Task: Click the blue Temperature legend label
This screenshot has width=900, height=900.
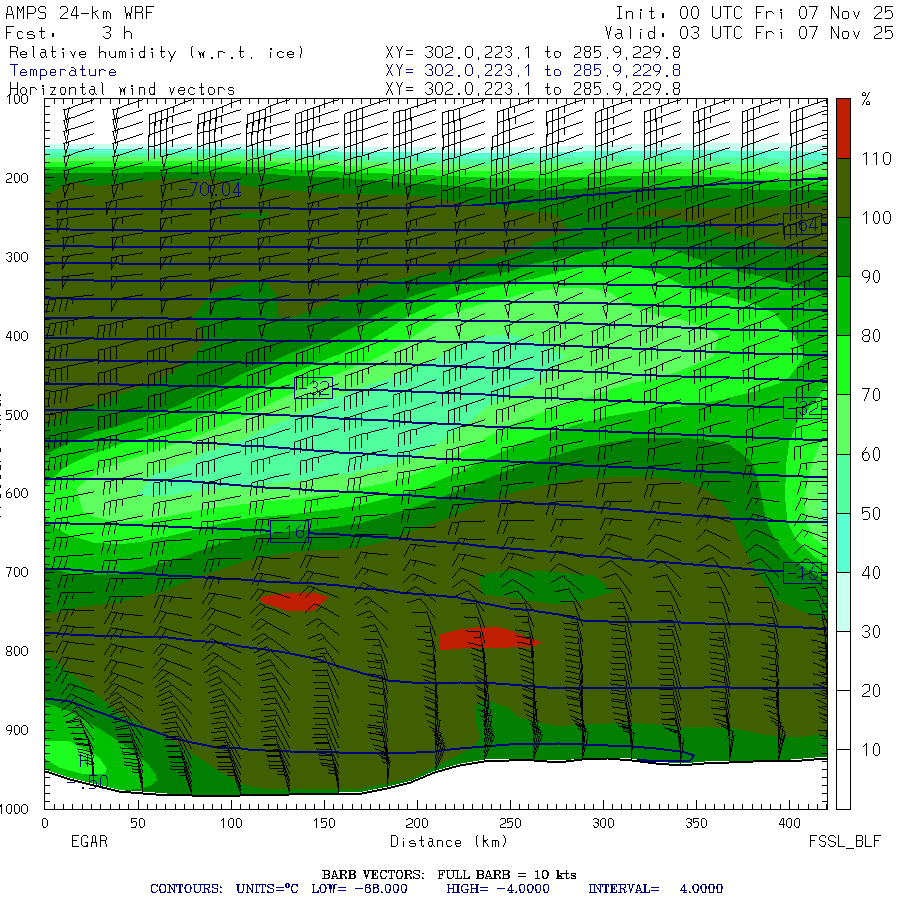Action: [63, 71]
